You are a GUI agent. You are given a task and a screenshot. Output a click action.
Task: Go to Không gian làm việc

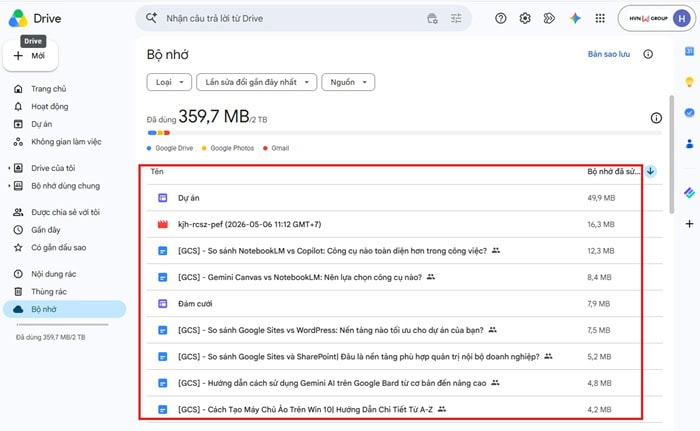[x=66, y=142]
